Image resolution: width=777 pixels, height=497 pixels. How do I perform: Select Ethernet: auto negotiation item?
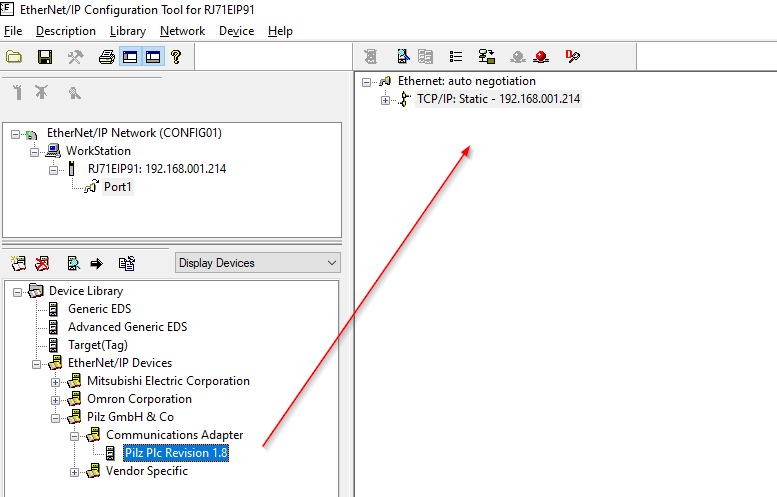[x=467, y=81]
